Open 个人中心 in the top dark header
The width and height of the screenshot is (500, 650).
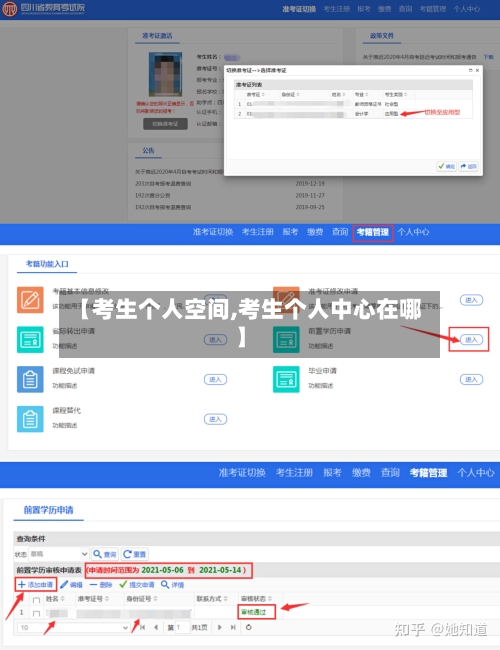(466, 9)
